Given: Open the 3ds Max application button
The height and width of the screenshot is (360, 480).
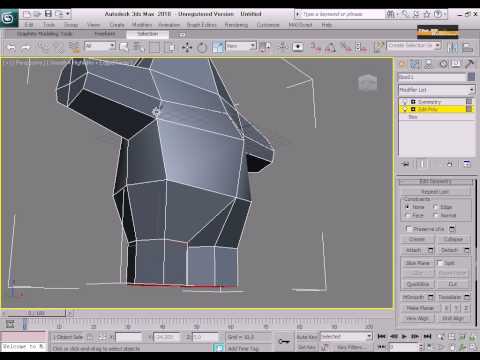Looking at the screenshot, I should click(x=9, y=17).
